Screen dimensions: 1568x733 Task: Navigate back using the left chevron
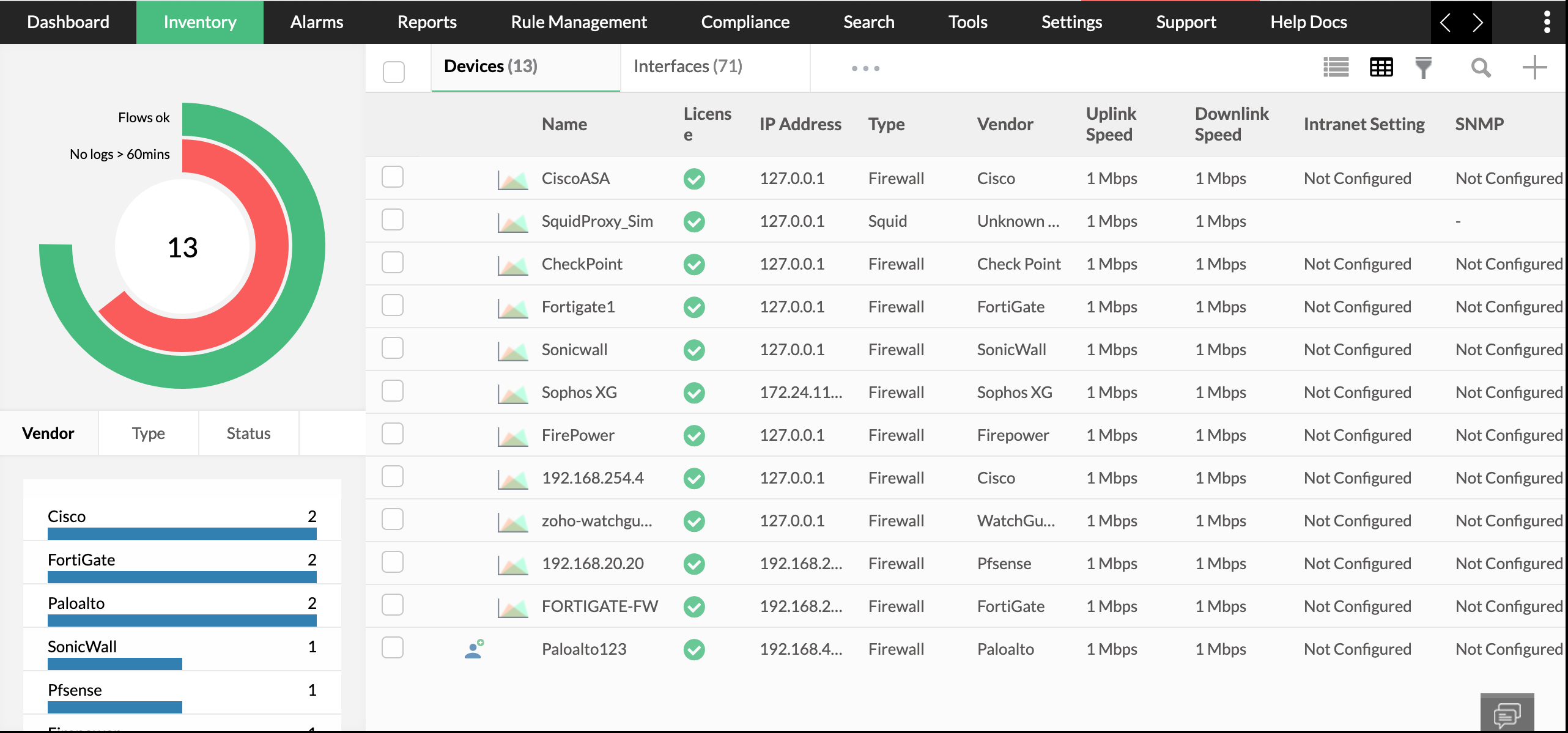coord(1445,23)
